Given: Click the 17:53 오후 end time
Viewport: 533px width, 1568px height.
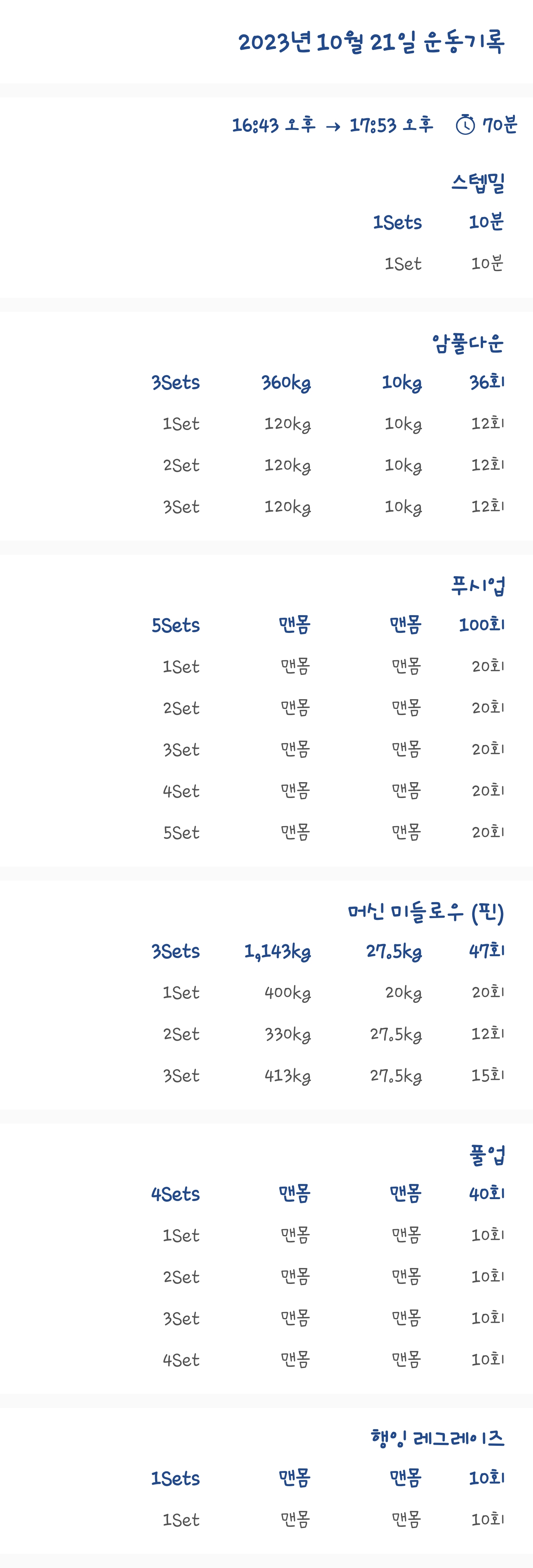Looking at the screenshot, I should 391,126.
